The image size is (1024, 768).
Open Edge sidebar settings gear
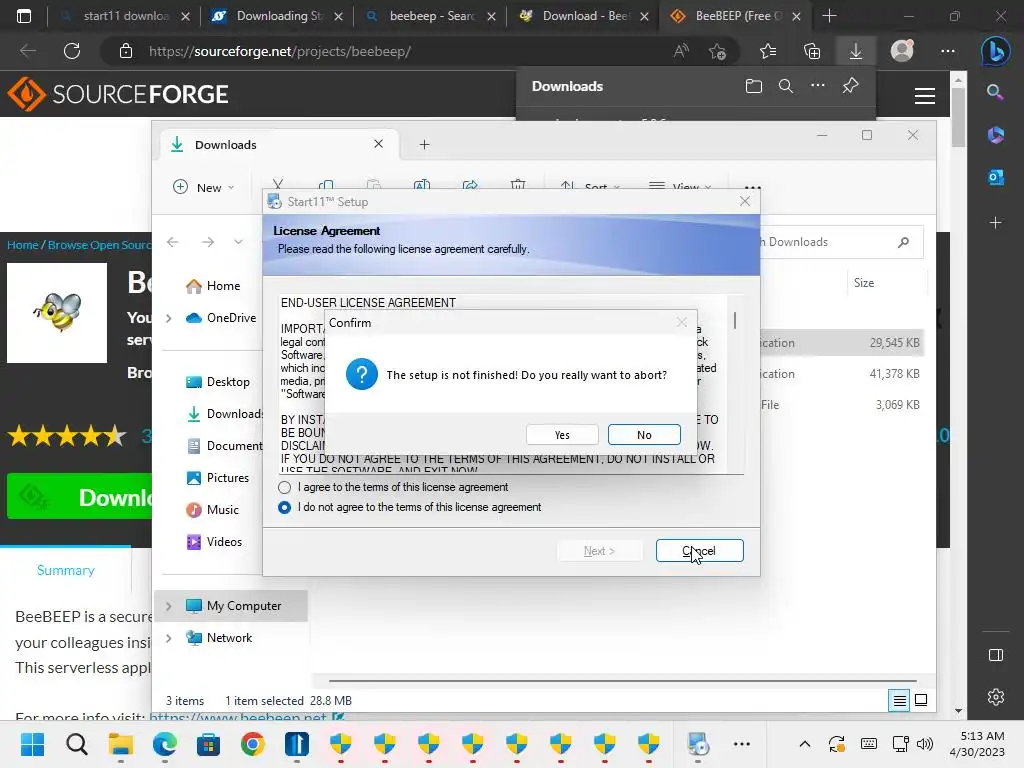995,697
